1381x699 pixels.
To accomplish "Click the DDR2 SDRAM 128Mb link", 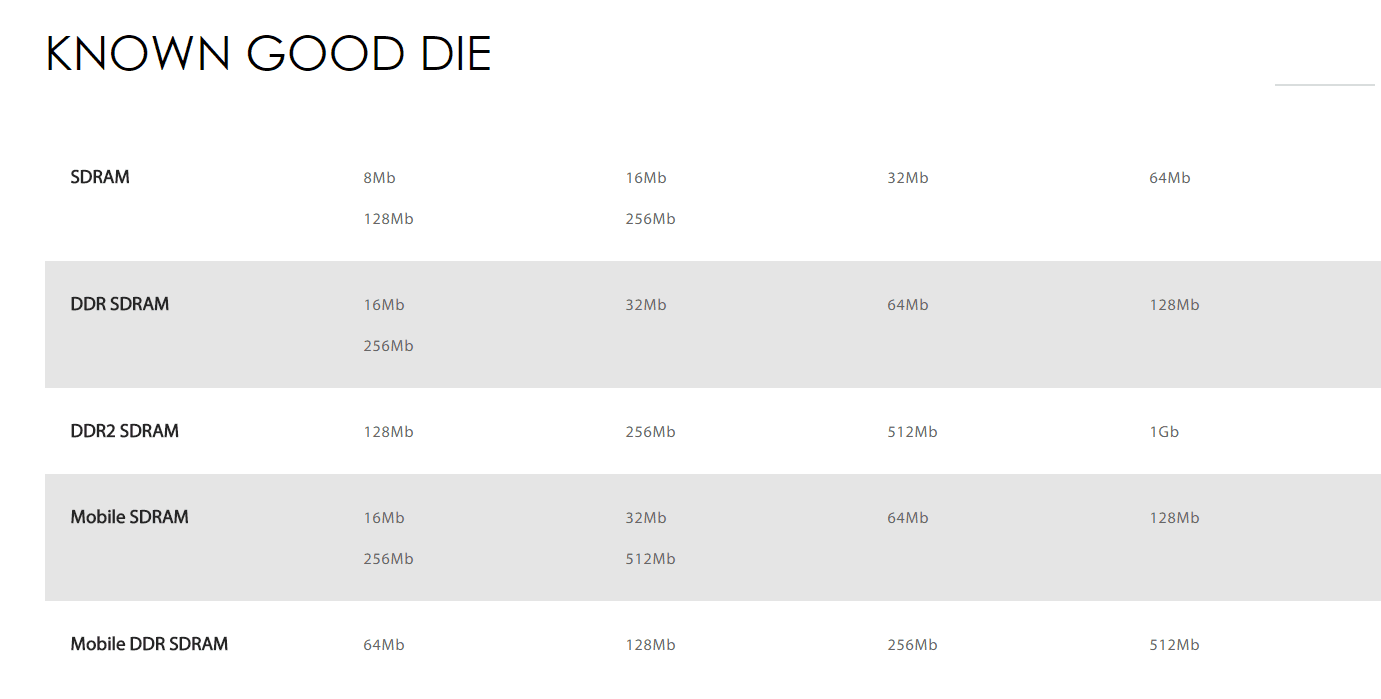I will pyautogui.click(x=388, y=432).
